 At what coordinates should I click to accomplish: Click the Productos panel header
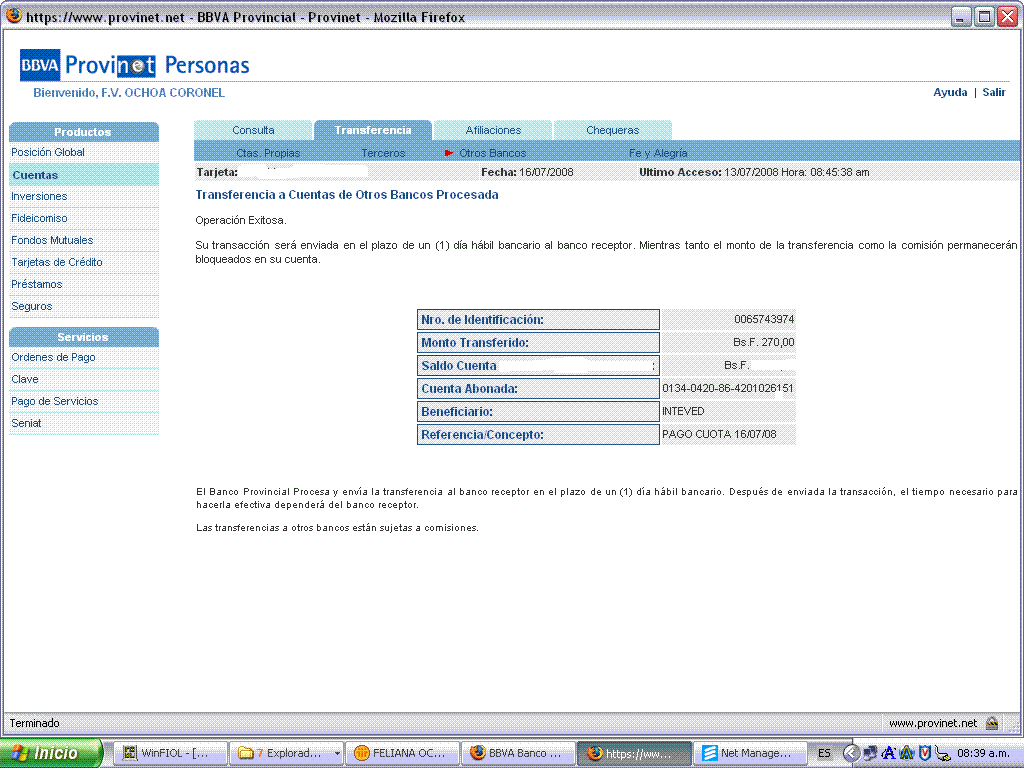click(84, 132)
